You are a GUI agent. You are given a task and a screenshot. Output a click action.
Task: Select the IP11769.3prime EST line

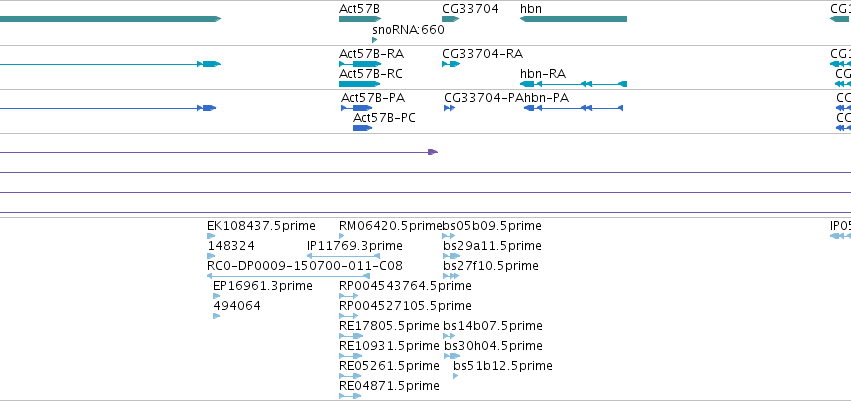pos(344,256)
